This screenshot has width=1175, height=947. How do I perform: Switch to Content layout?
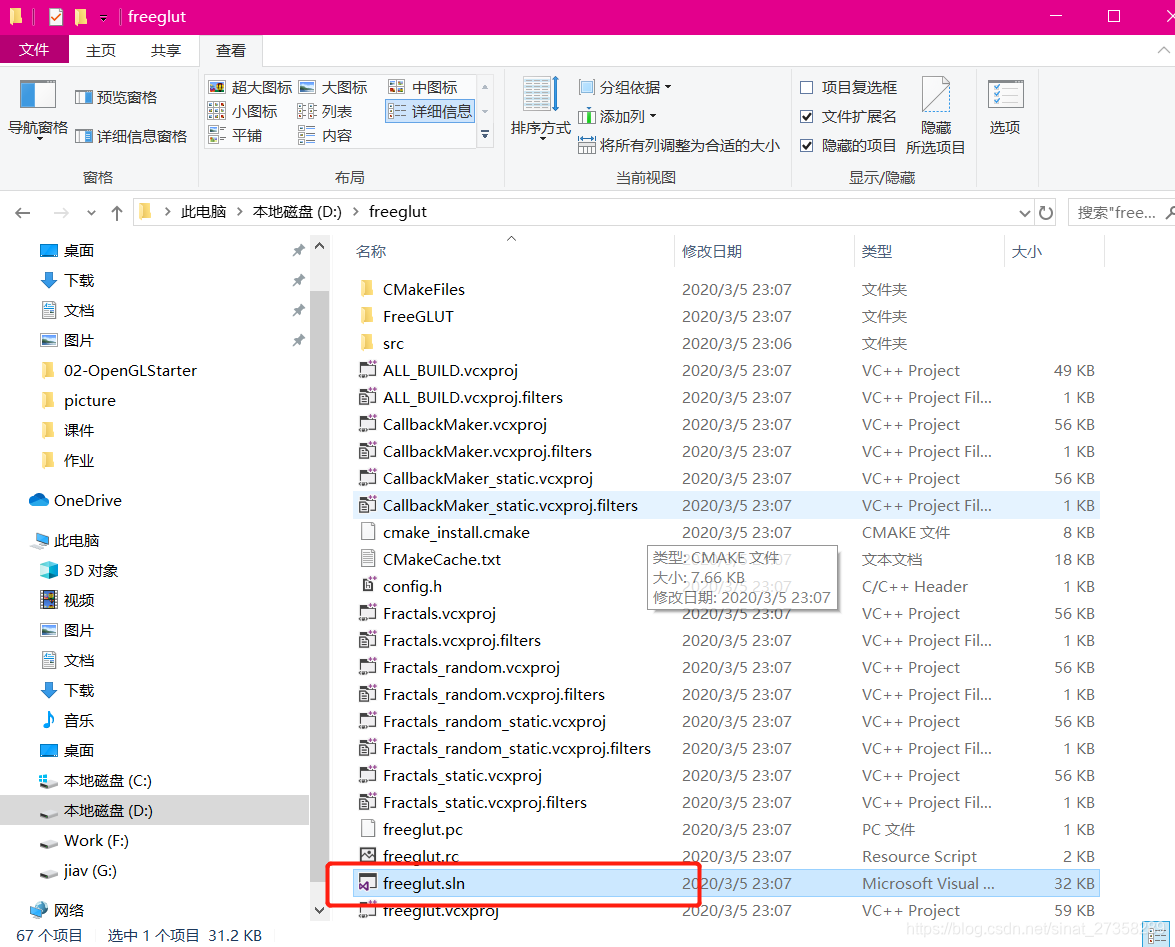click(324, 136)
